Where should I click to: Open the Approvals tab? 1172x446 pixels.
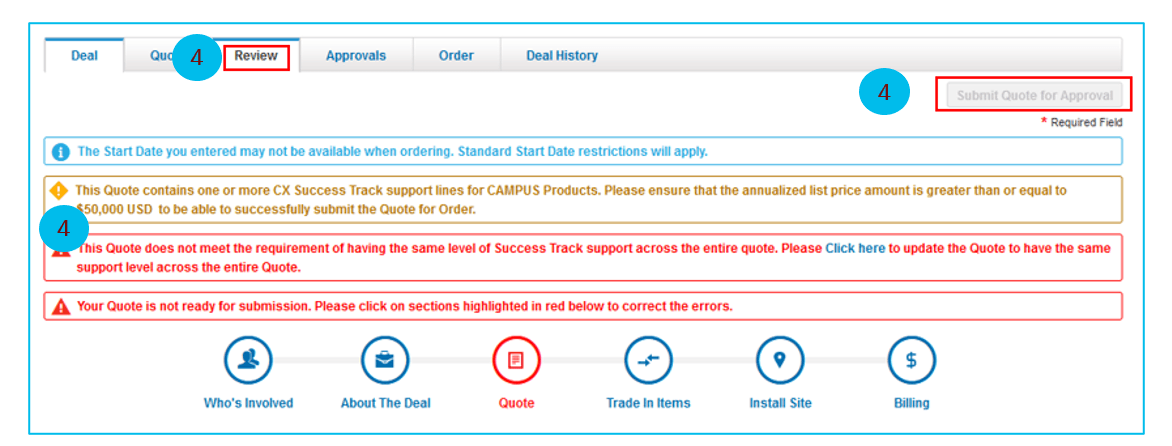(356, 55)
